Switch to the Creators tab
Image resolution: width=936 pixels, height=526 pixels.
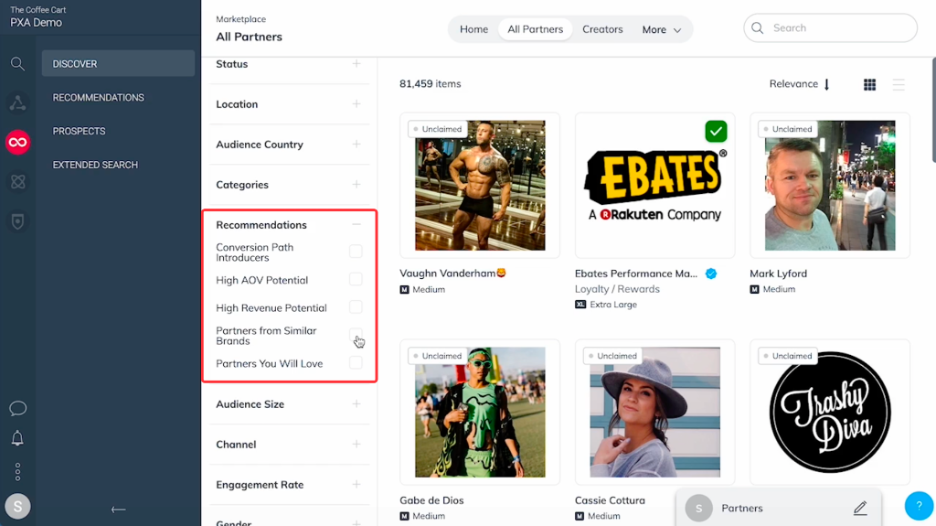[602, 29]
